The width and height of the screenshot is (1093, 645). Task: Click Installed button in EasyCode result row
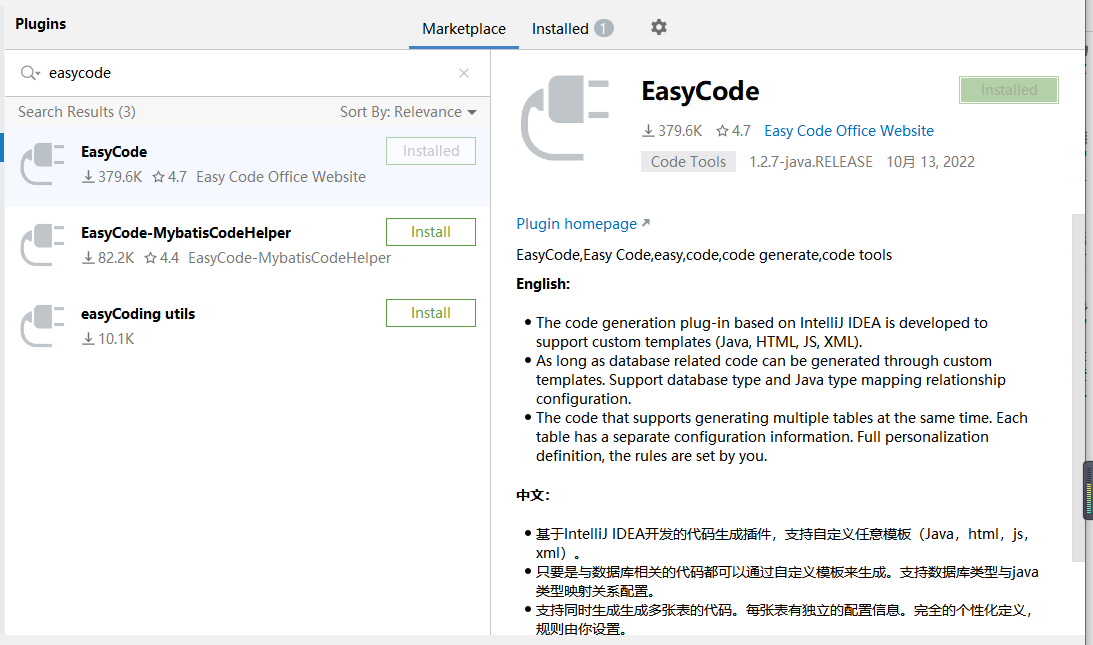point(431,151)
